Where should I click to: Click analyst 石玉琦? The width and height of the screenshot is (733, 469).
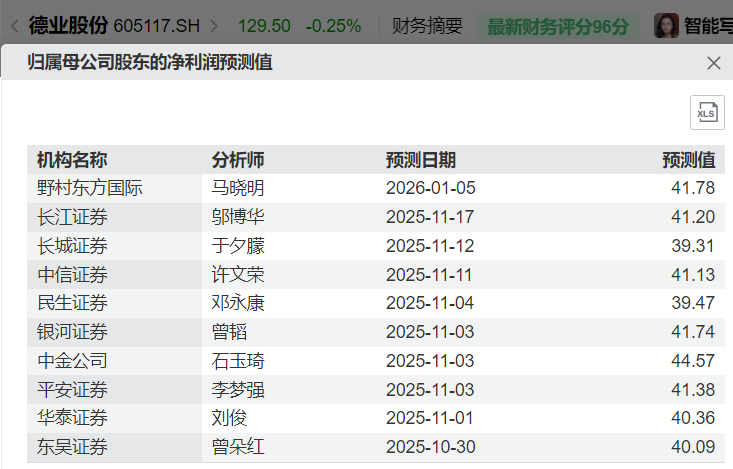click(237, 361)
